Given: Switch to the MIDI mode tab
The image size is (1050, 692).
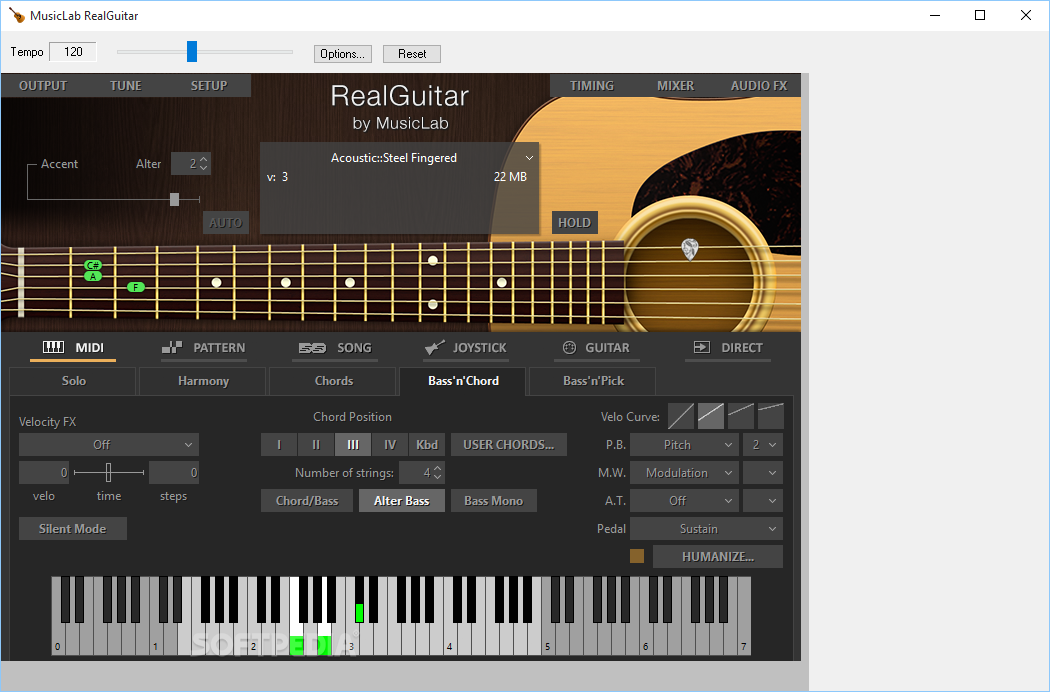Looking at the screenshot, I should coord(73,348).
